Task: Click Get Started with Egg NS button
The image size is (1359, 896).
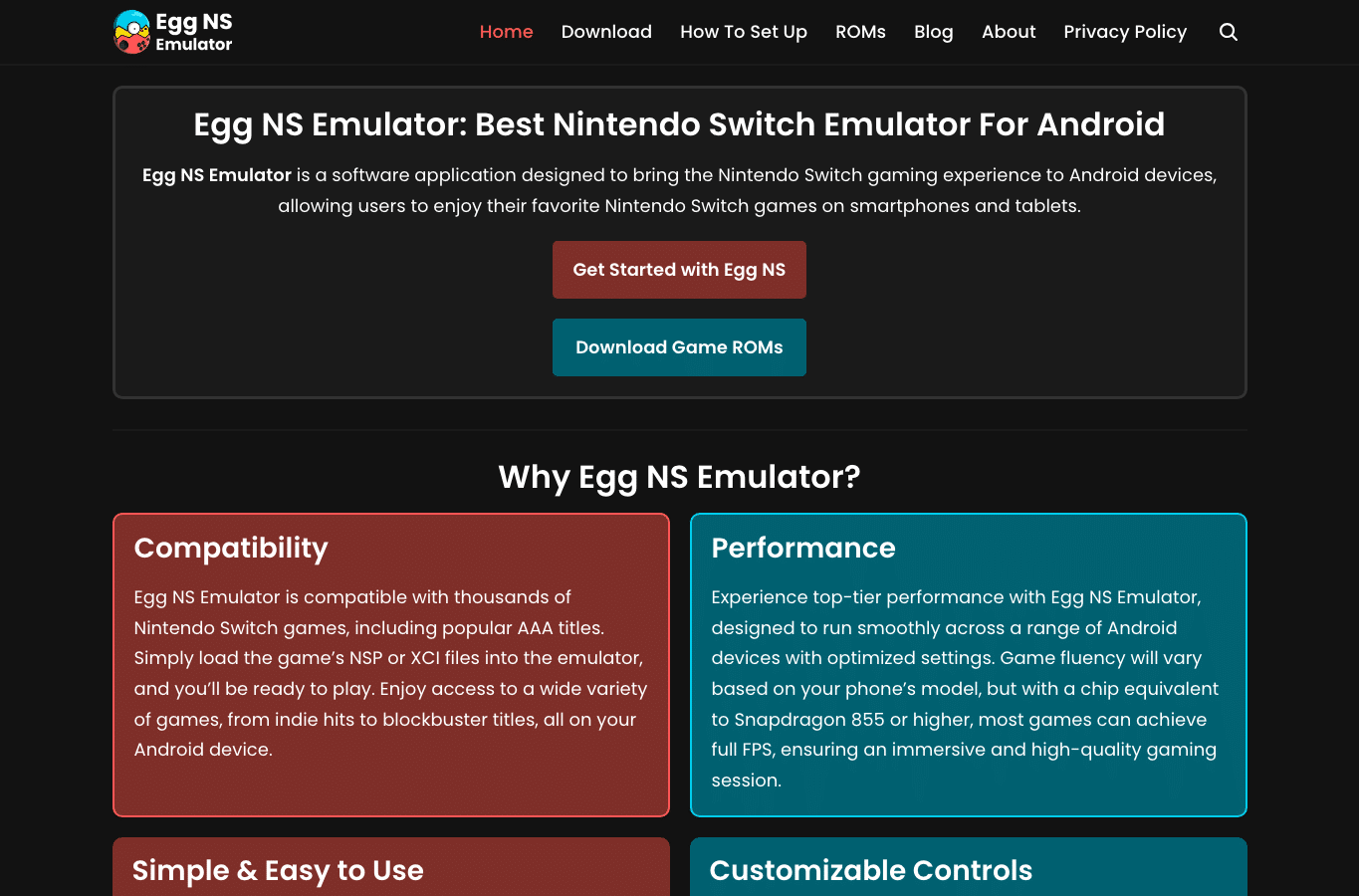Action: tap(679, 270)
